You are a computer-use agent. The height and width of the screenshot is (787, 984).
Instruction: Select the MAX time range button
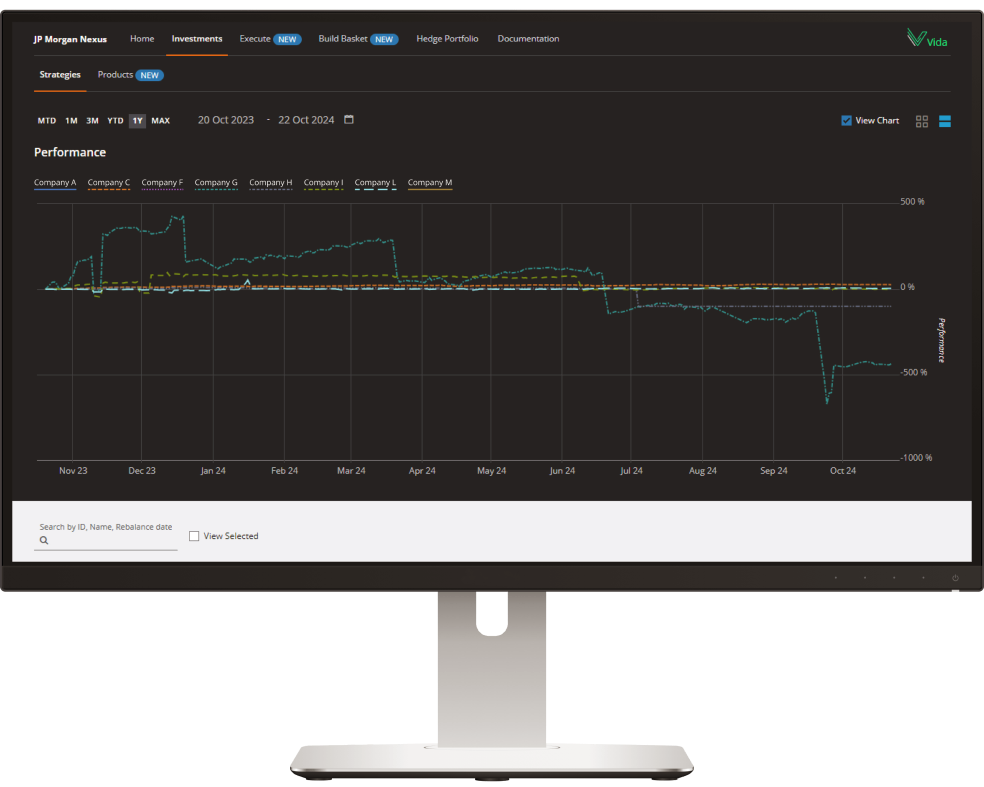tap(160, 121)
